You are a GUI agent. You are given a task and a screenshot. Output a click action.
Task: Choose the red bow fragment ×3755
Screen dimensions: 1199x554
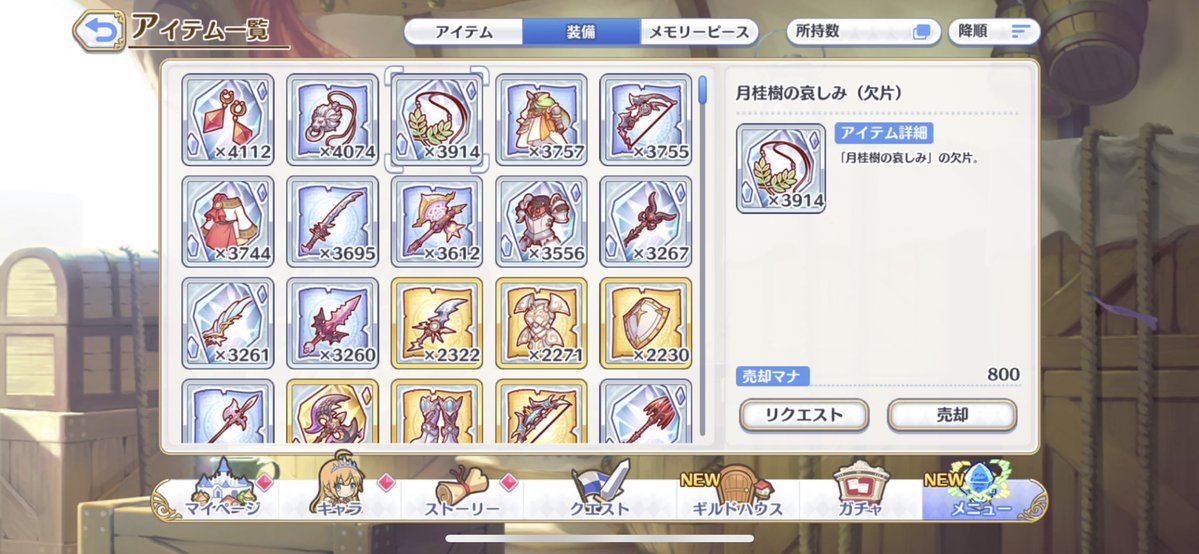click(x=646, y=119)
